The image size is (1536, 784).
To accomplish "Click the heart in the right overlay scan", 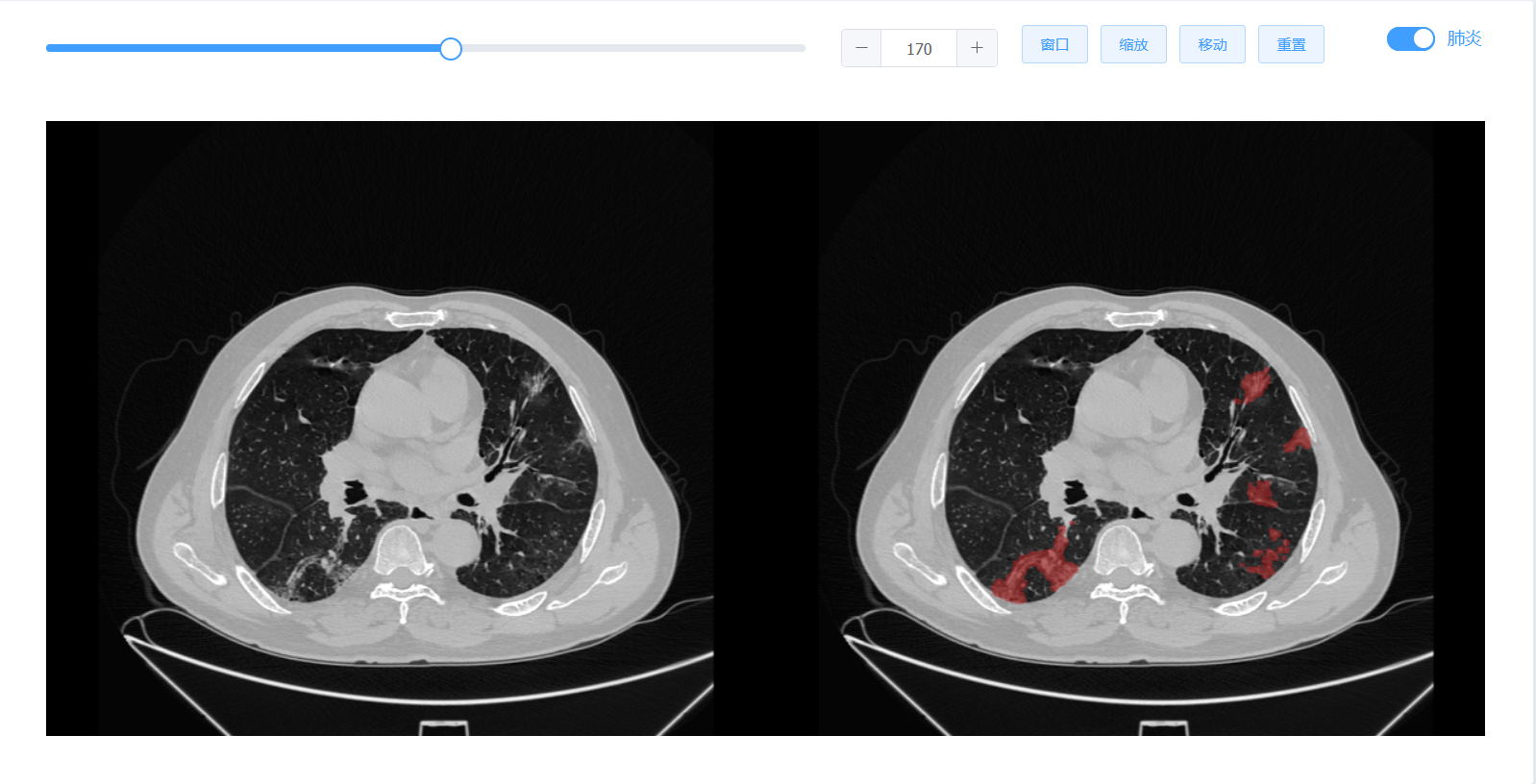I will pos(1139,404).
